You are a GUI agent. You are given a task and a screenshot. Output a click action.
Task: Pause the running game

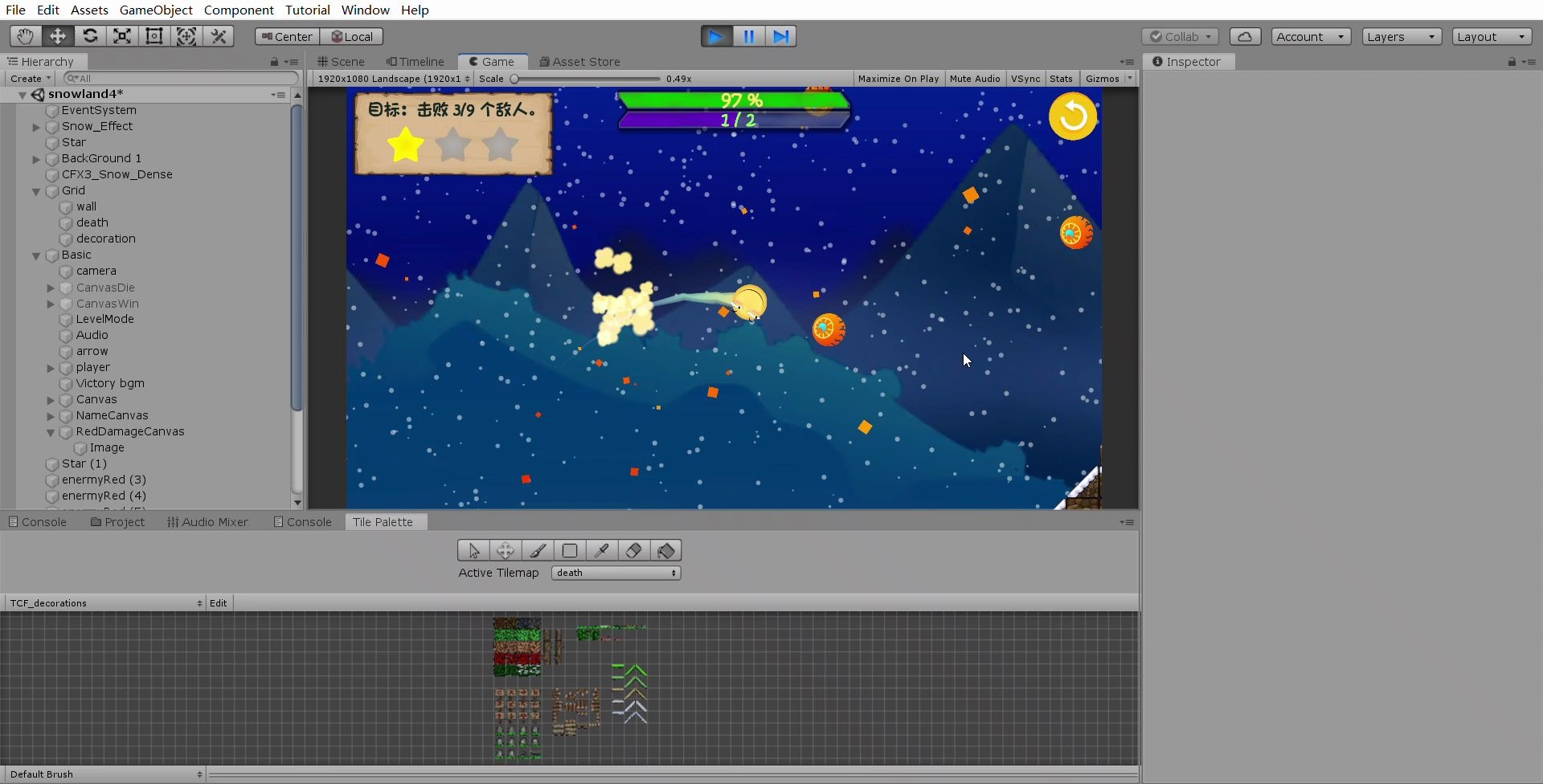tap(748, 36)
